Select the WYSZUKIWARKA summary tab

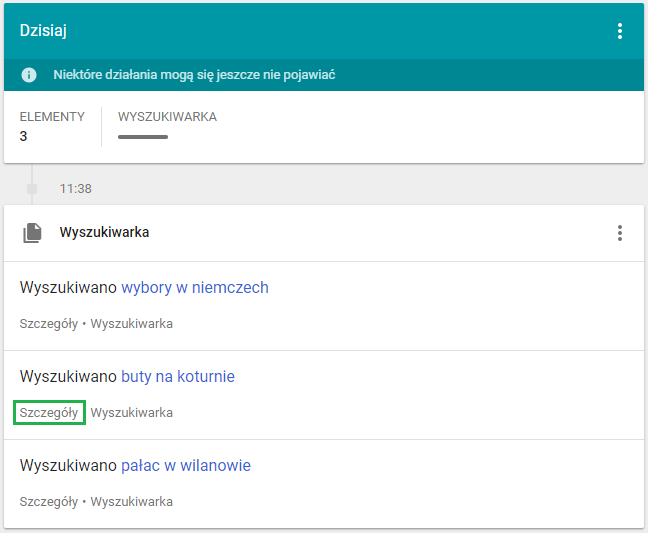pyautogui.click(x=167, y=117)
